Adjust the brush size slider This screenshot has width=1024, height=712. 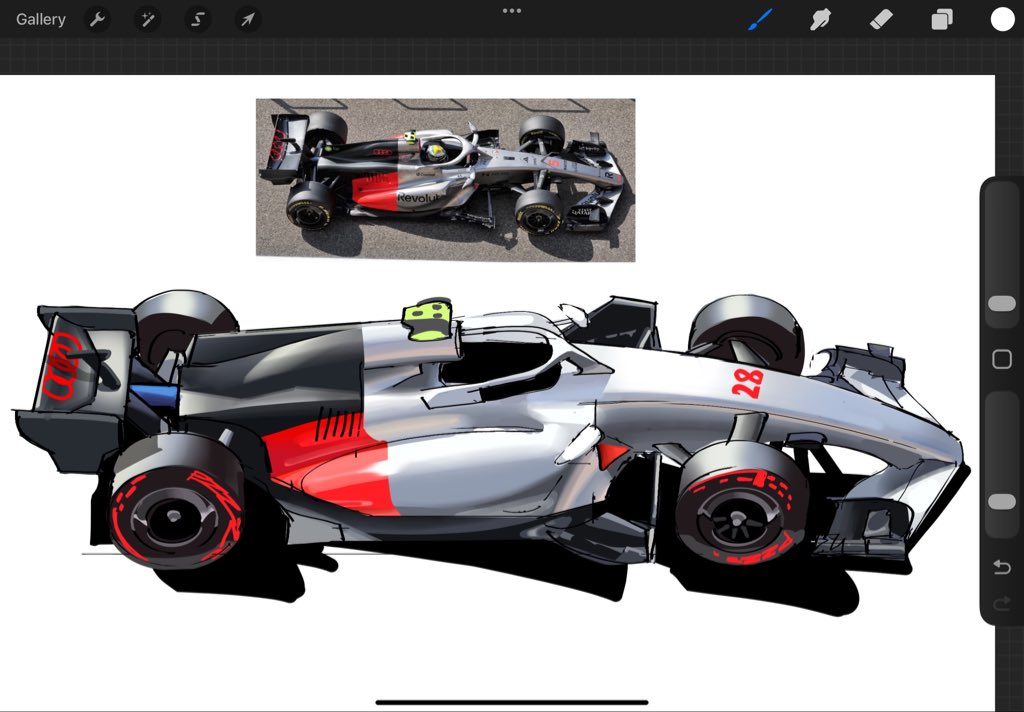pyautogui.click(x=1001, y=303)
